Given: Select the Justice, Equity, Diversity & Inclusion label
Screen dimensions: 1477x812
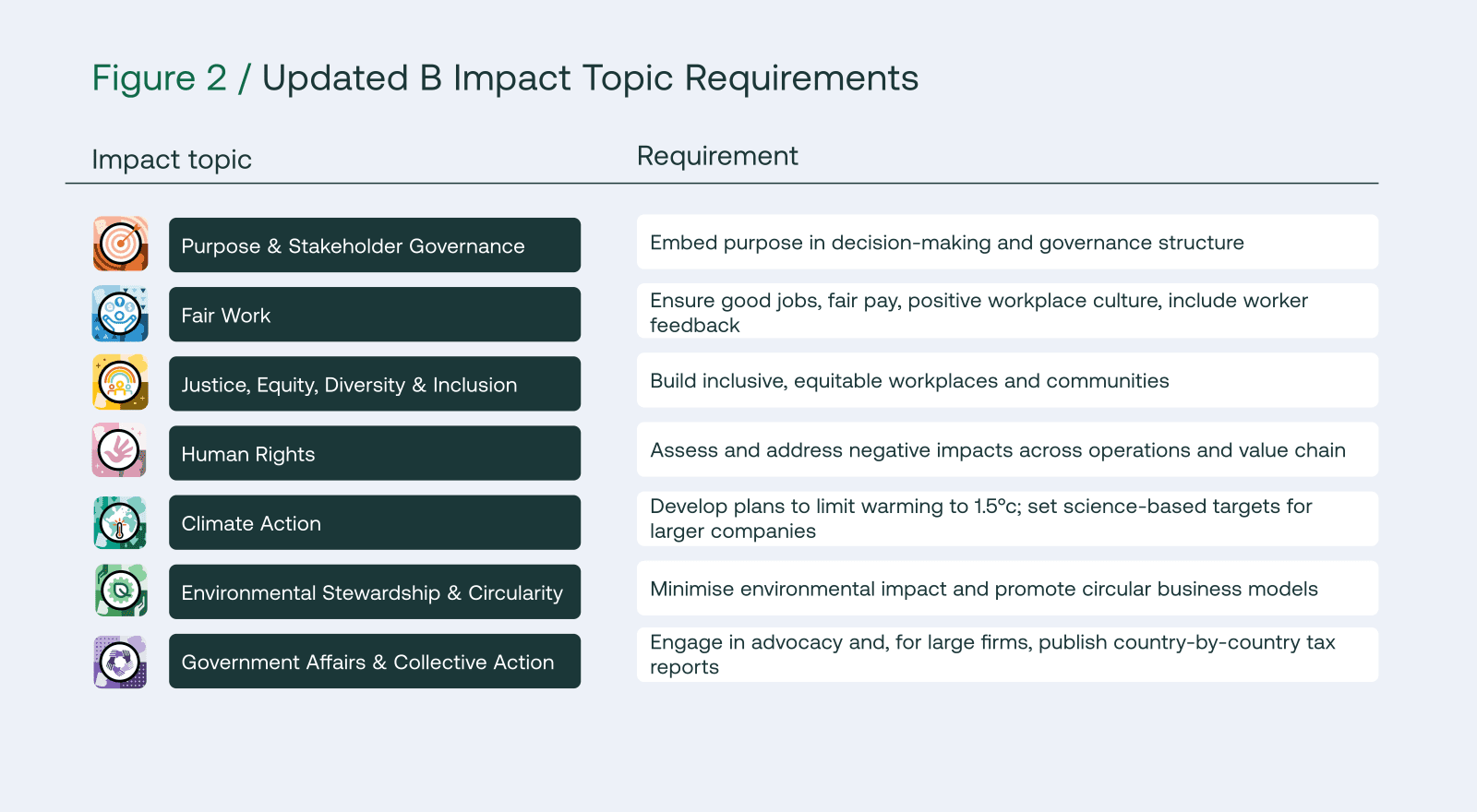Looking at the screenshot, I should tap(375, 384).
